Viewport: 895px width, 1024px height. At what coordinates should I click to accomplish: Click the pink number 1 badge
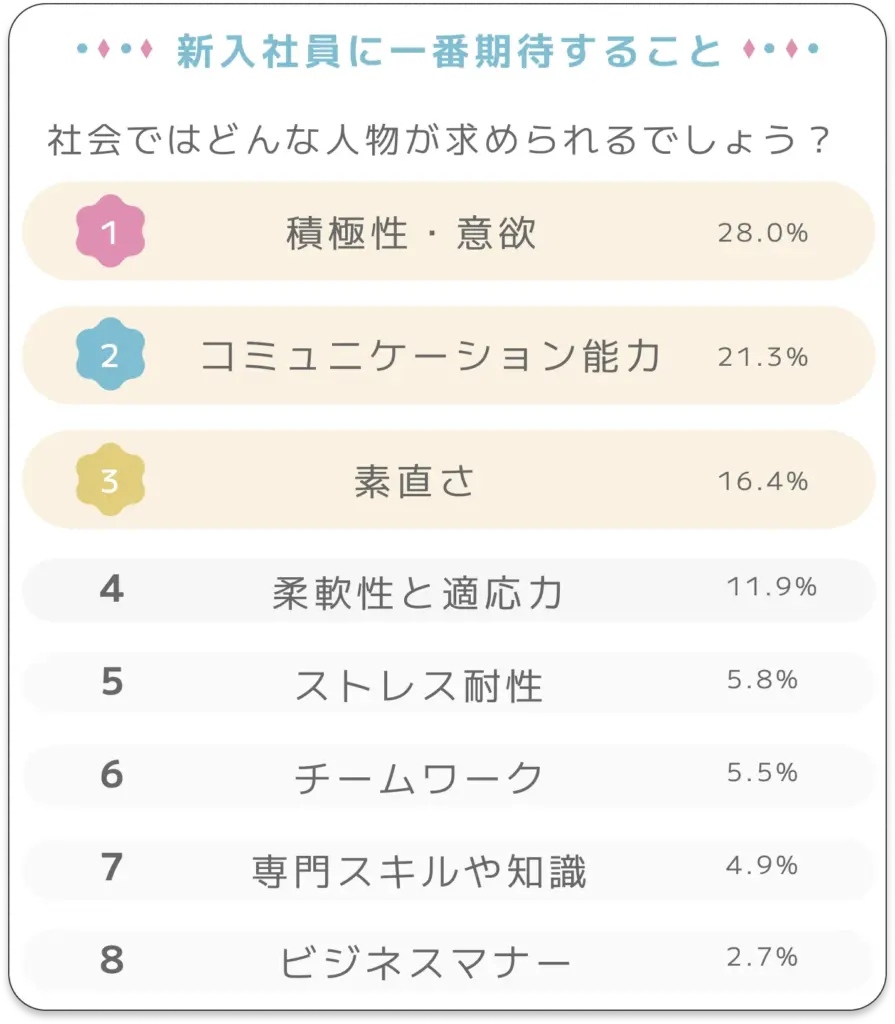click(110, 232)
